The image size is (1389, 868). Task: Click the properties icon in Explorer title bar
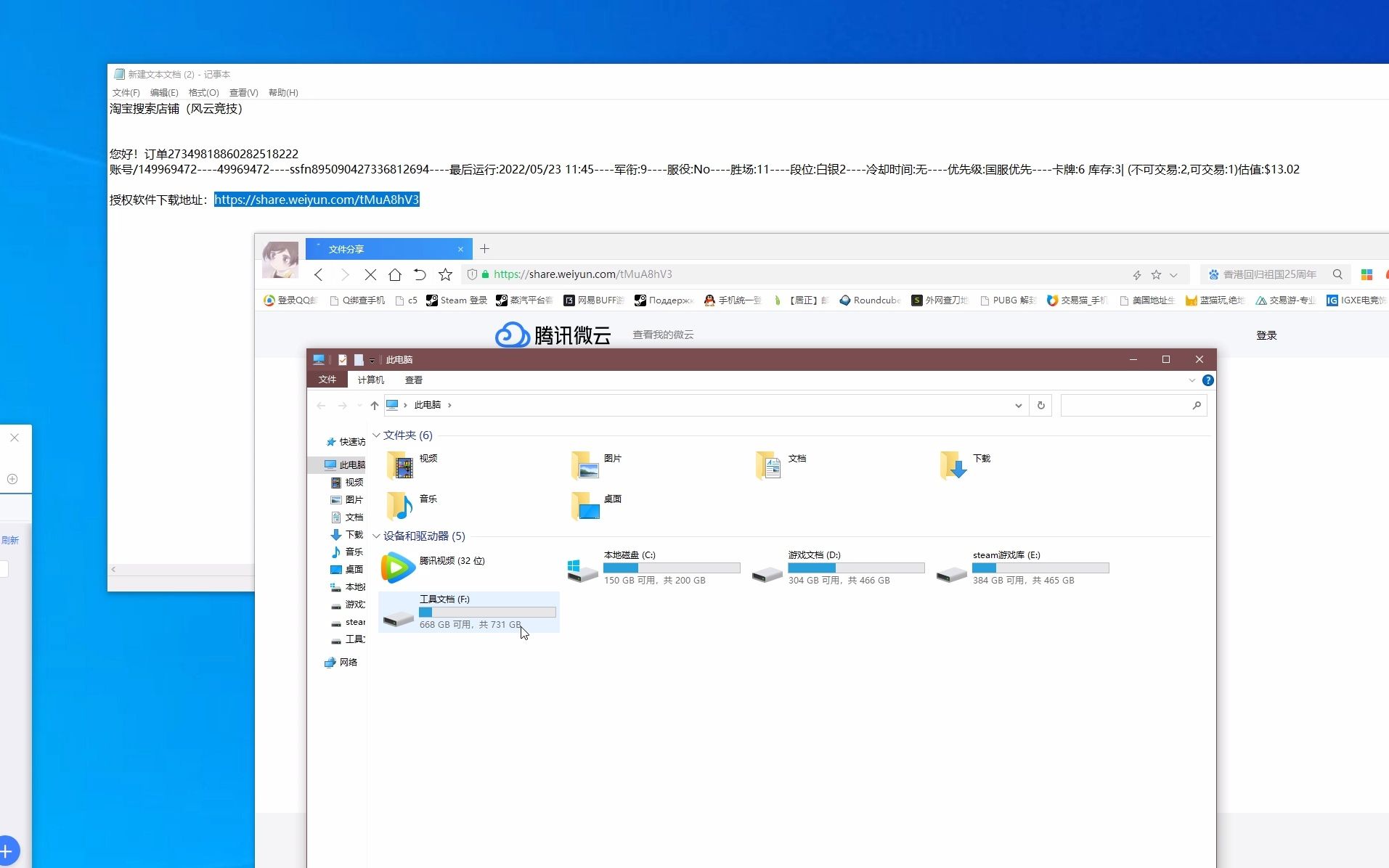click(x=343, y=359)
